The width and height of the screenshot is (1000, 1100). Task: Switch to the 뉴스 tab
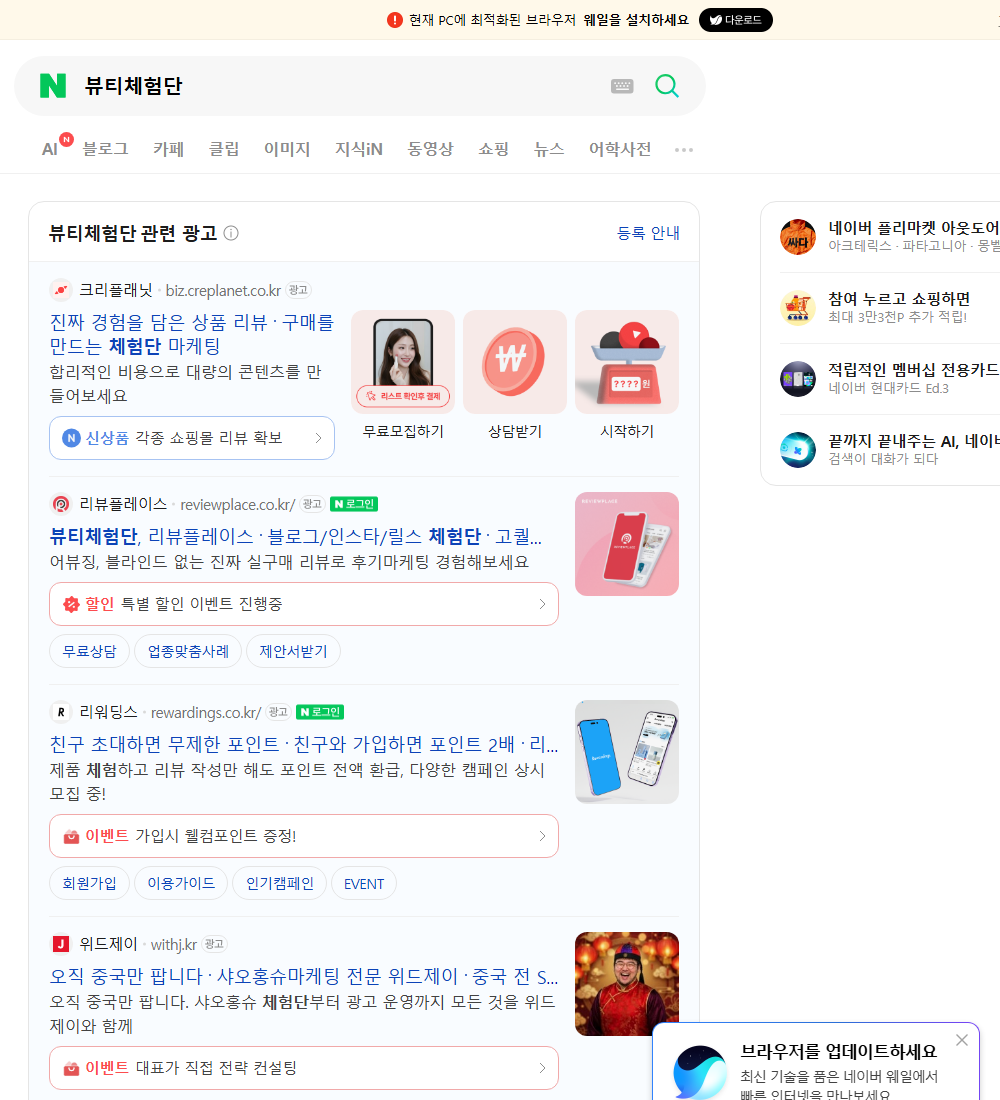click(549, 149)
